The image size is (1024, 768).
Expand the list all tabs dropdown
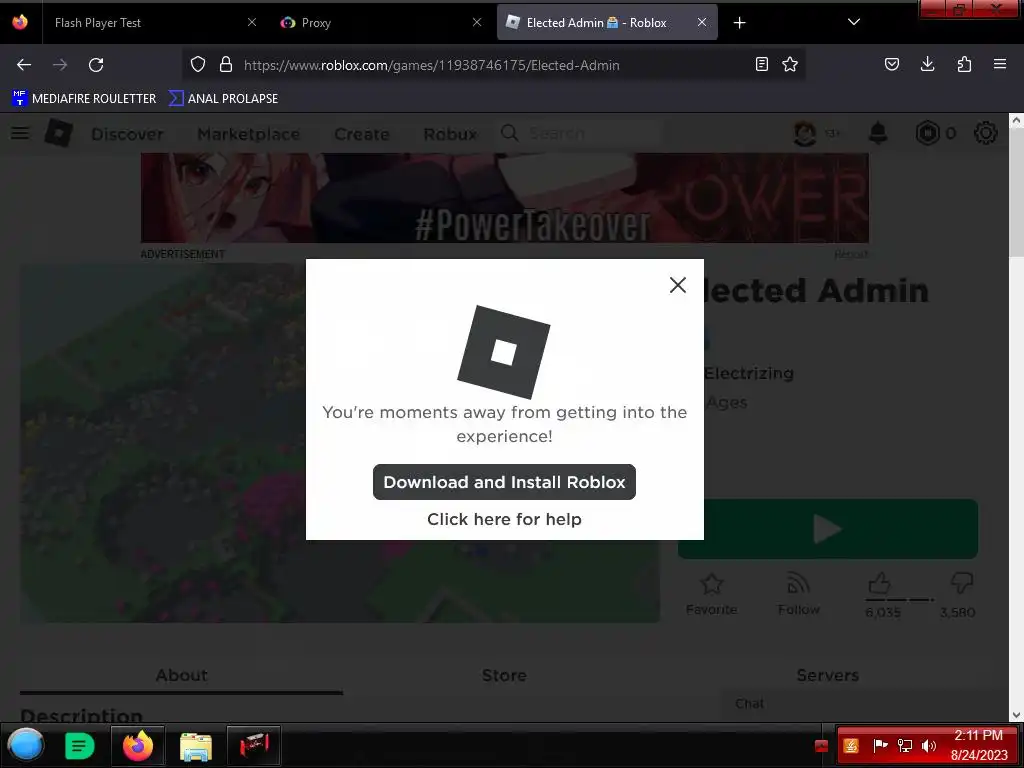tap(854, 22)
